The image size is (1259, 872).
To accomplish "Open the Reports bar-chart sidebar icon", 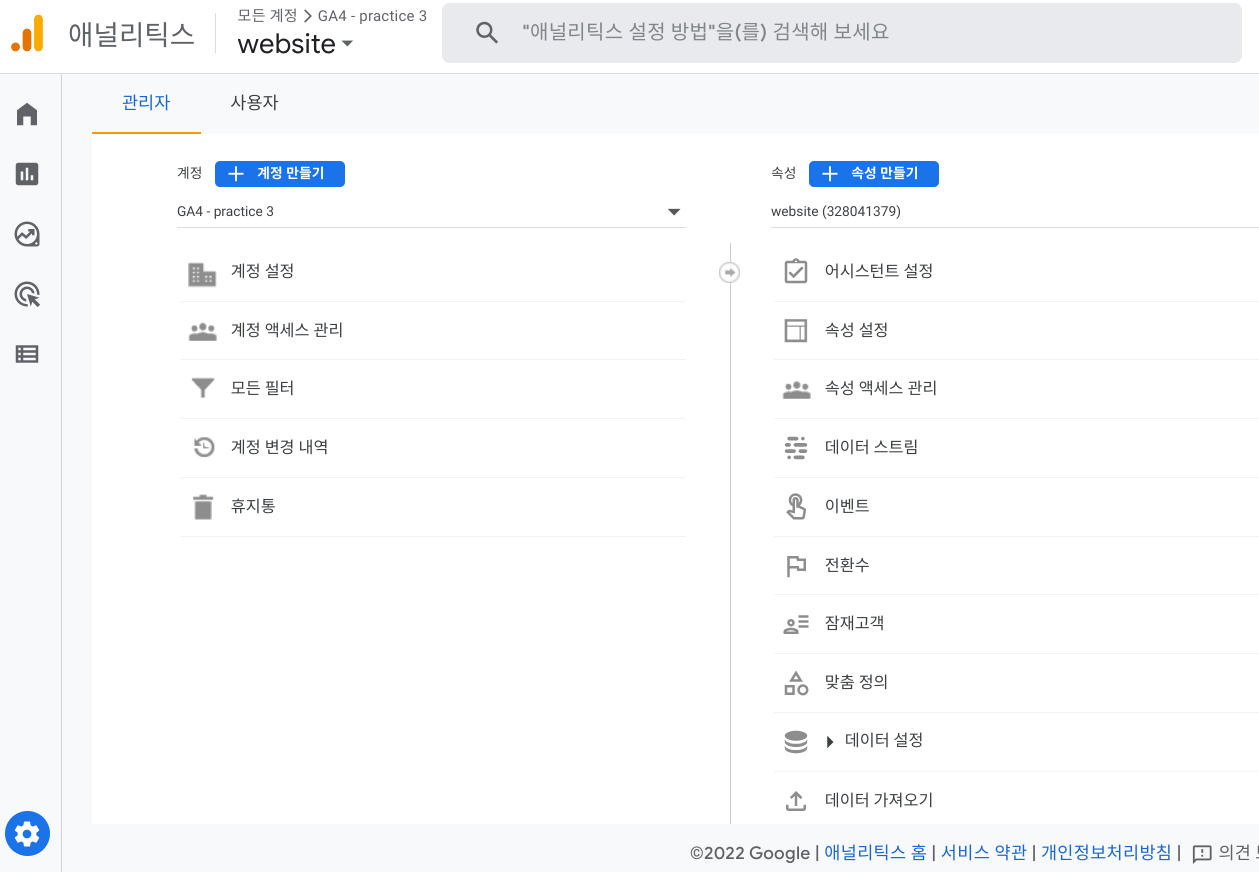I will pyautogui.click(x=27, y=174).
